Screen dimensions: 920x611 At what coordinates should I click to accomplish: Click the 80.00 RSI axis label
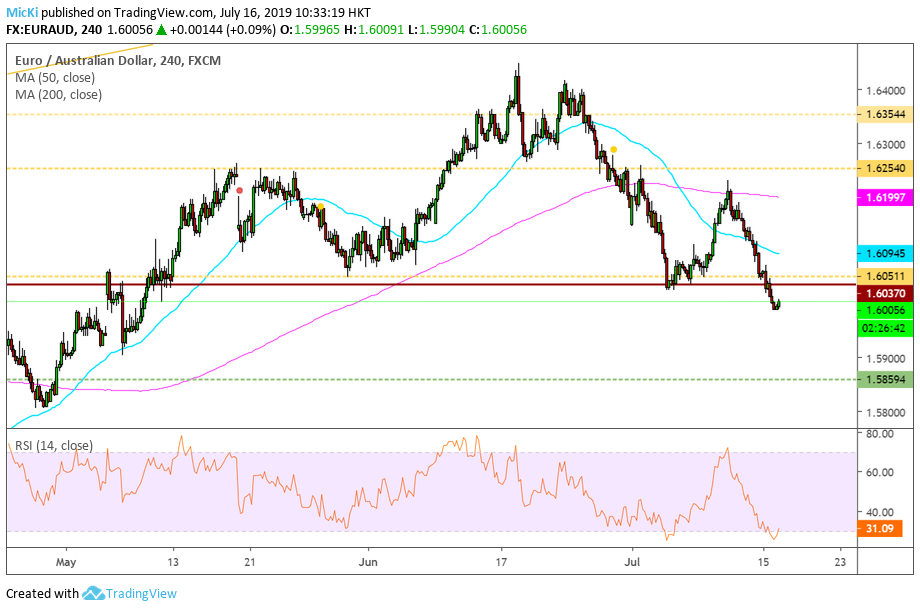tap(880, 434)
